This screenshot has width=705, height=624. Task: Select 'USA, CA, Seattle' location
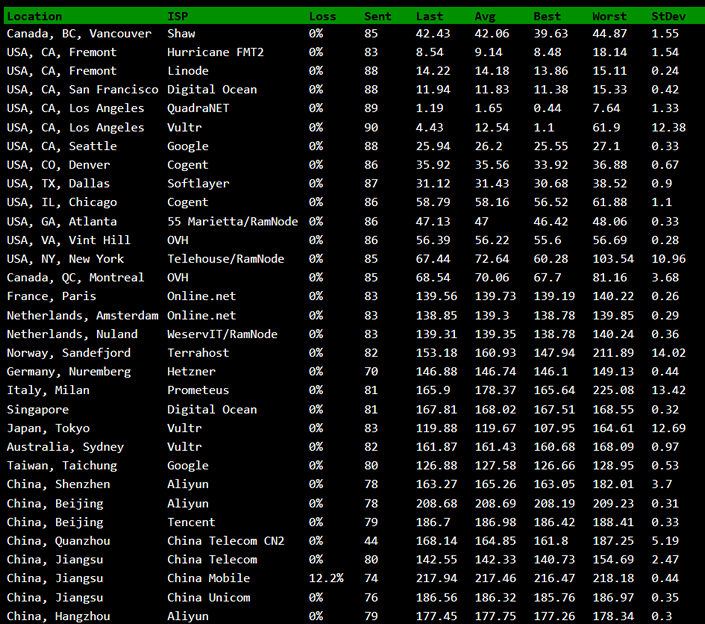62,146
